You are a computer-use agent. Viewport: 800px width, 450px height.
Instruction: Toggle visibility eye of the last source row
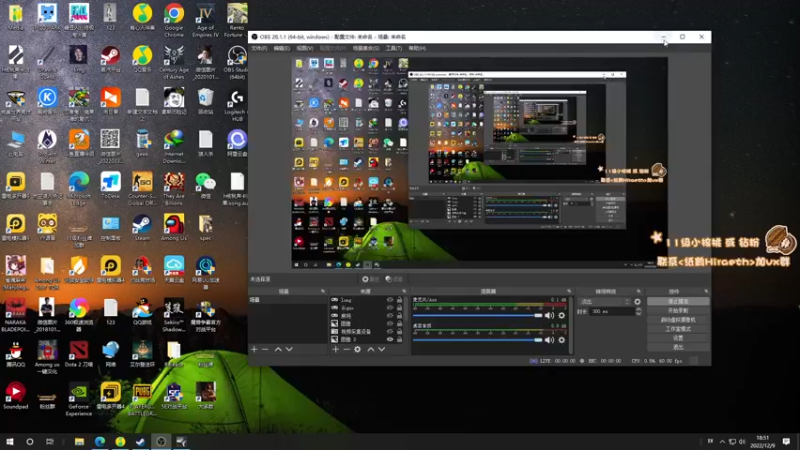390,339
